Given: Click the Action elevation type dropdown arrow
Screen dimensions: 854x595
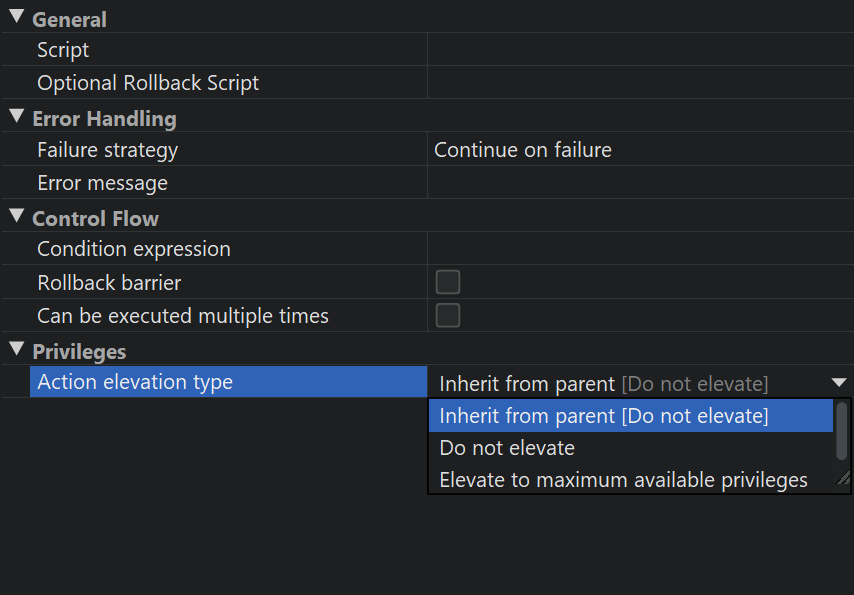Looking at the screenshot, I should (x=838, y=383).
